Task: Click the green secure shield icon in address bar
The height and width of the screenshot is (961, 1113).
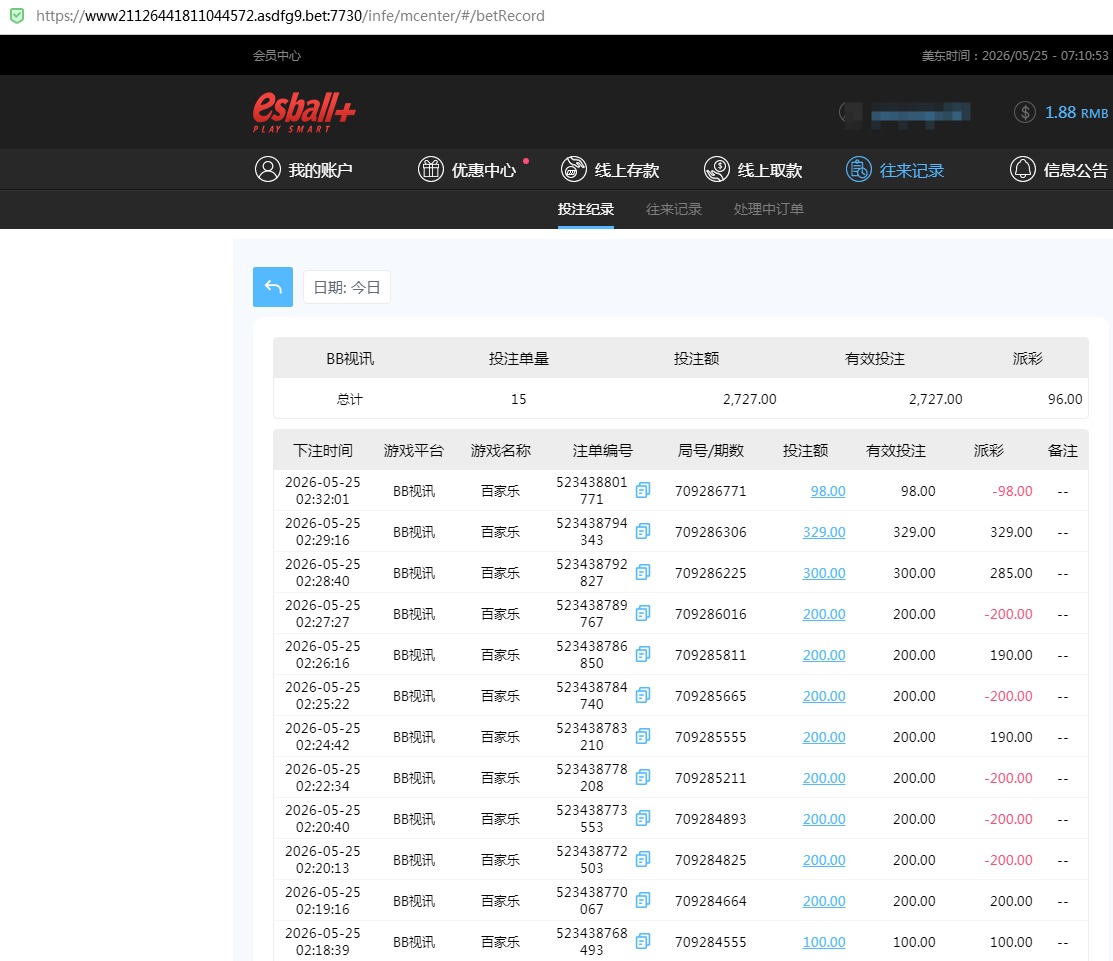Action: pos(16,16)
